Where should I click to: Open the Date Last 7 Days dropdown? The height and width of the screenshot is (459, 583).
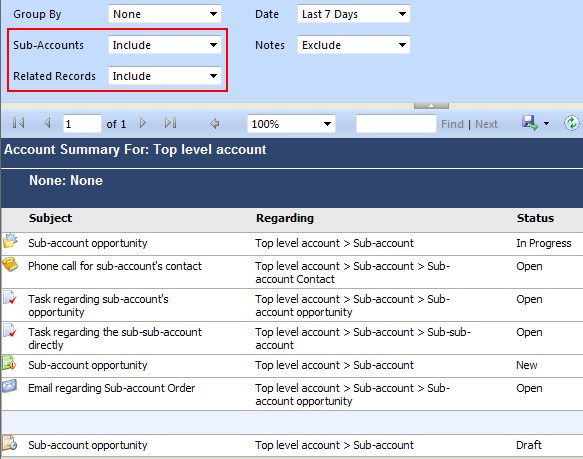[354, 14]
